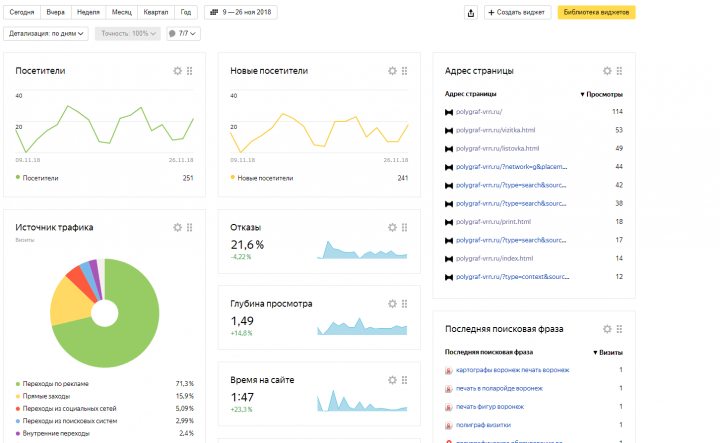
Task: Open settings gear of Посетители widget
Action: (177, 71)
